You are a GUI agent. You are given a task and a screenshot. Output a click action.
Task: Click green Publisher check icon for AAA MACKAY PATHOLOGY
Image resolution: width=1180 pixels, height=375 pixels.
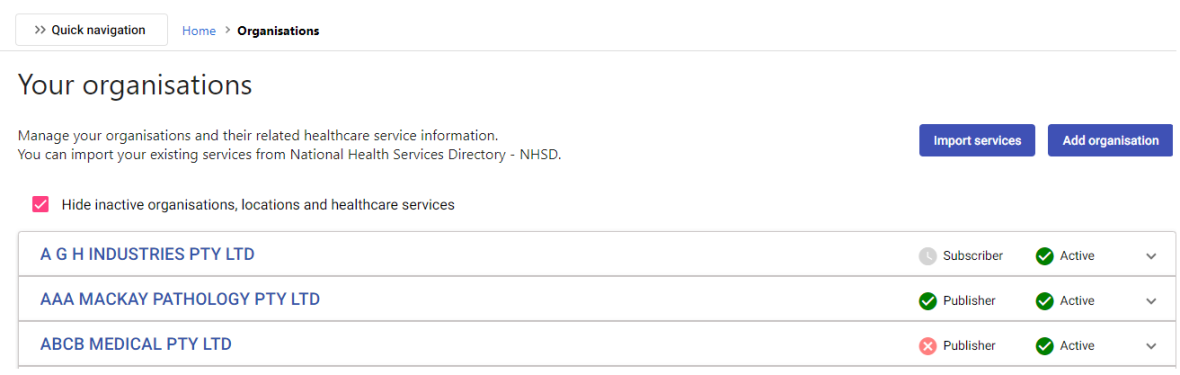point(927,301)
